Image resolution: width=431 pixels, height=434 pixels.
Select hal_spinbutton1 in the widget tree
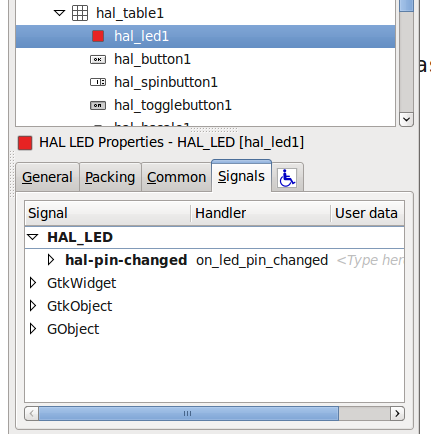tap(166, 82)
